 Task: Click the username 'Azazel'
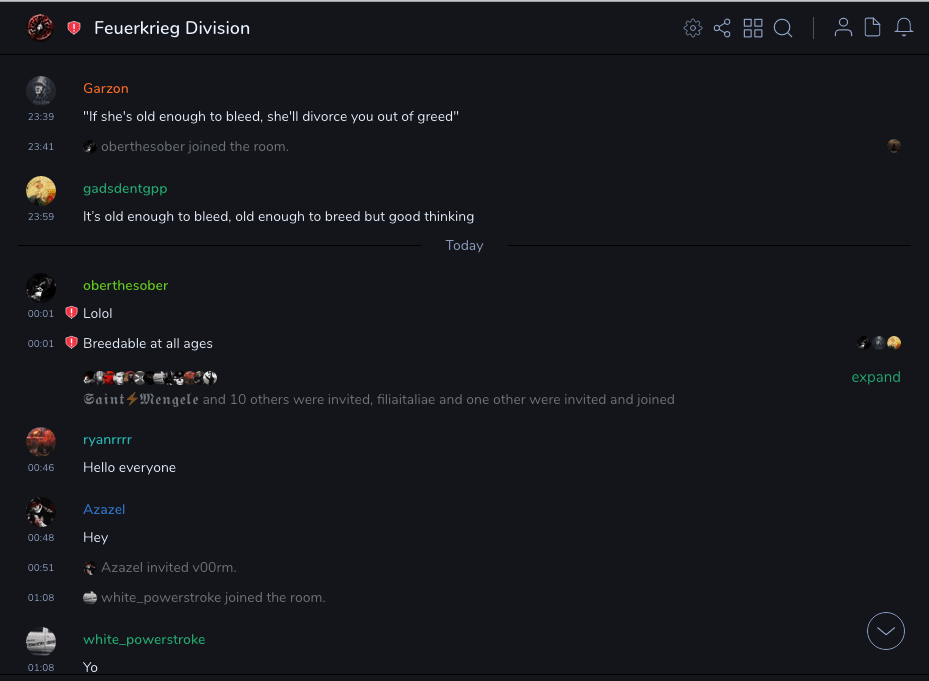(104, 509)
